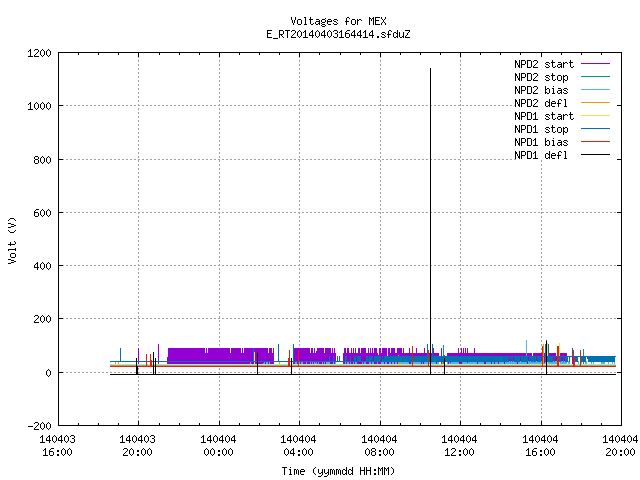Select the 'NPD2 bias' legend label
This screenshot has height=480, width=640.
click(x=541, y=90)
